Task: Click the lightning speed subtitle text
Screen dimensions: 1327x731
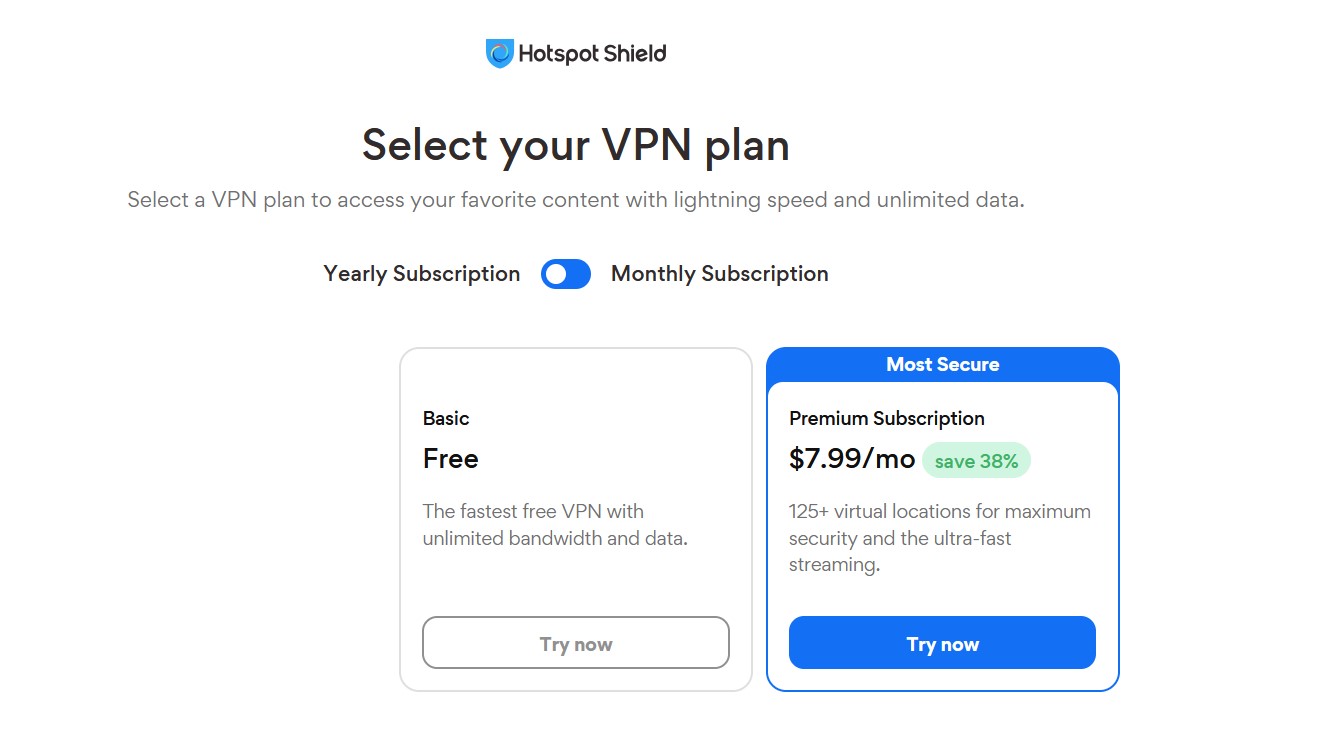Action: (576, 200)
